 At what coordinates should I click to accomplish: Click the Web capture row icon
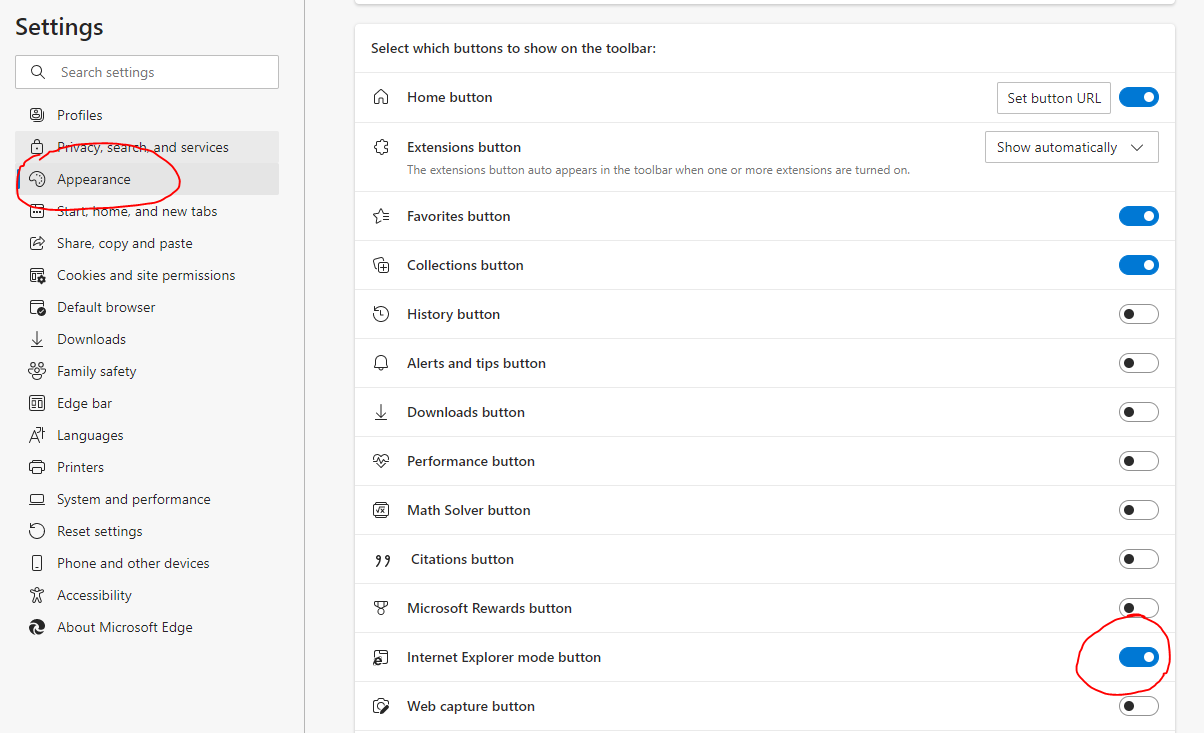(x=380, y=706)
